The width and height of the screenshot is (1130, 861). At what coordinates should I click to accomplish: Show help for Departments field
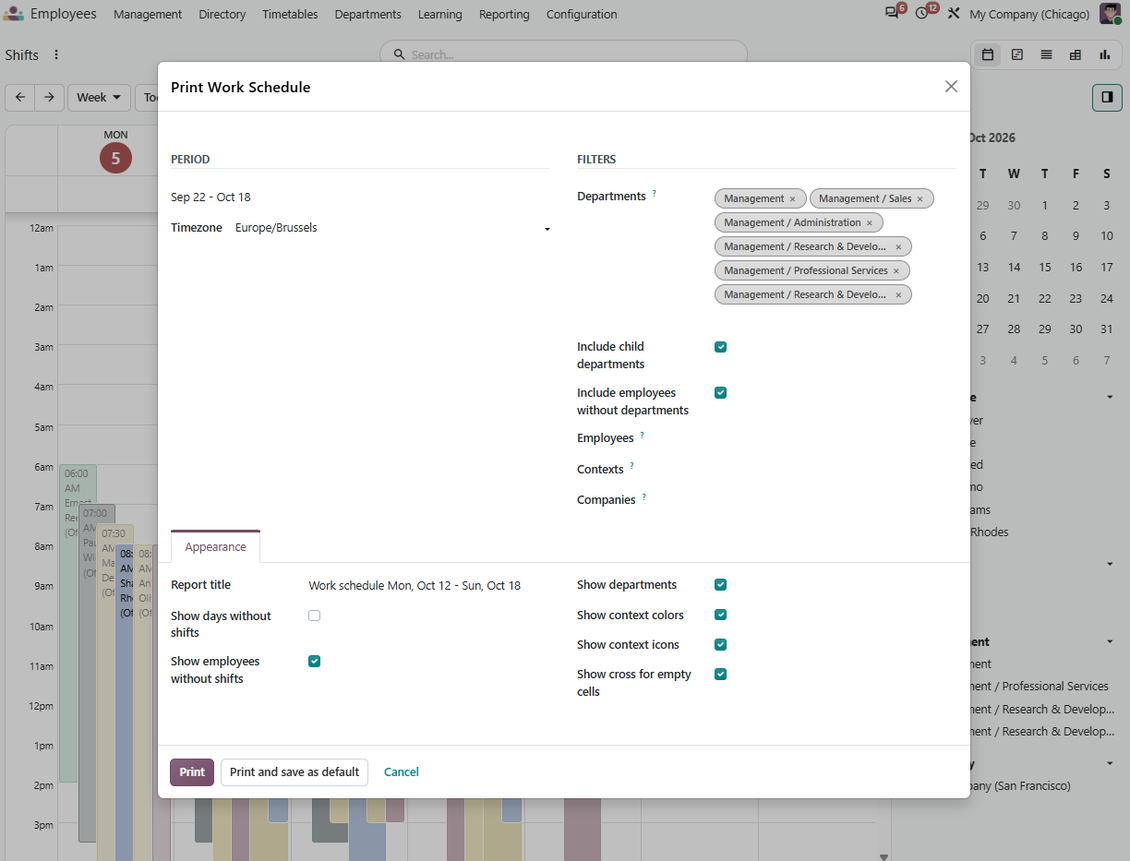coord(654,193)
